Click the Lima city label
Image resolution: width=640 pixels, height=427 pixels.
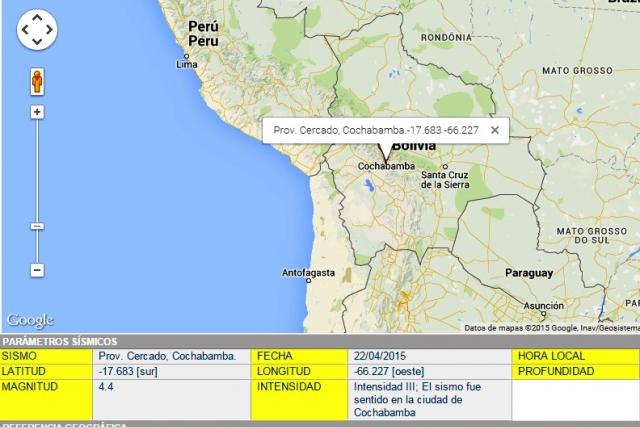pyautogui.click(x=187, y=64)
